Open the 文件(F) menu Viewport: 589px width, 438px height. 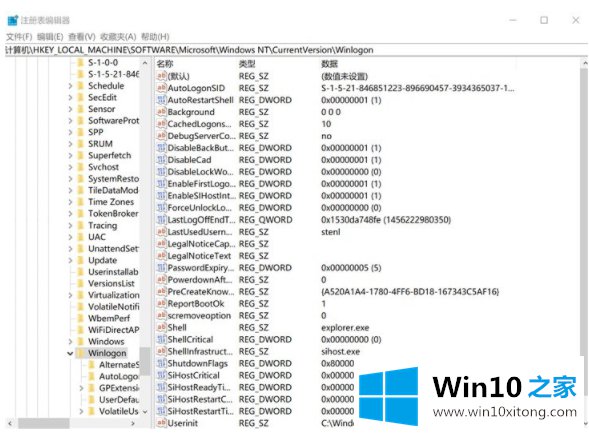[19, 37]
